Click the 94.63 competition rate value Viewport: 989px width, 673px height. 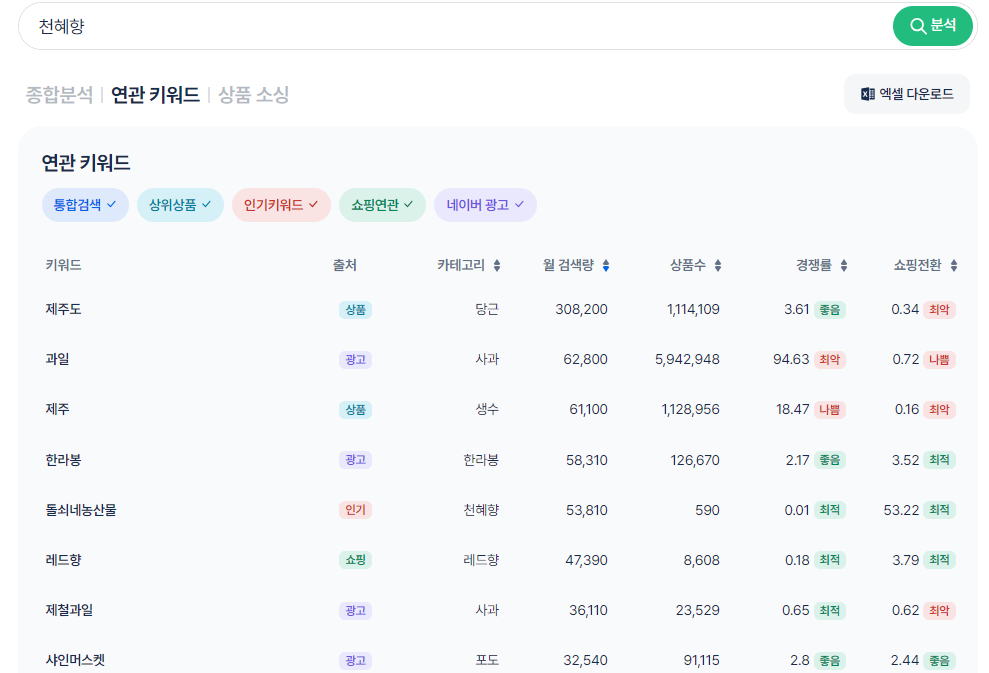(791, 359)
